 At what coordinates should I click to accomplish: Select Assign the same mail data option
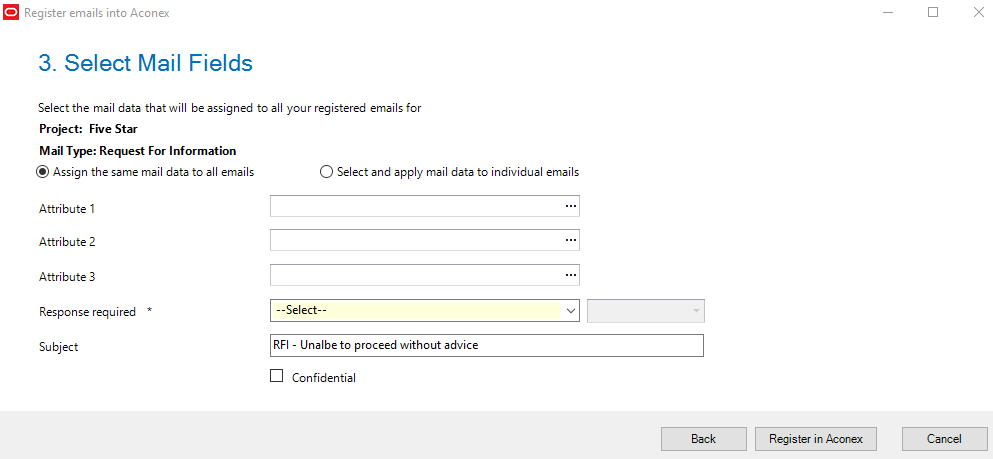[x=44, y=172]
